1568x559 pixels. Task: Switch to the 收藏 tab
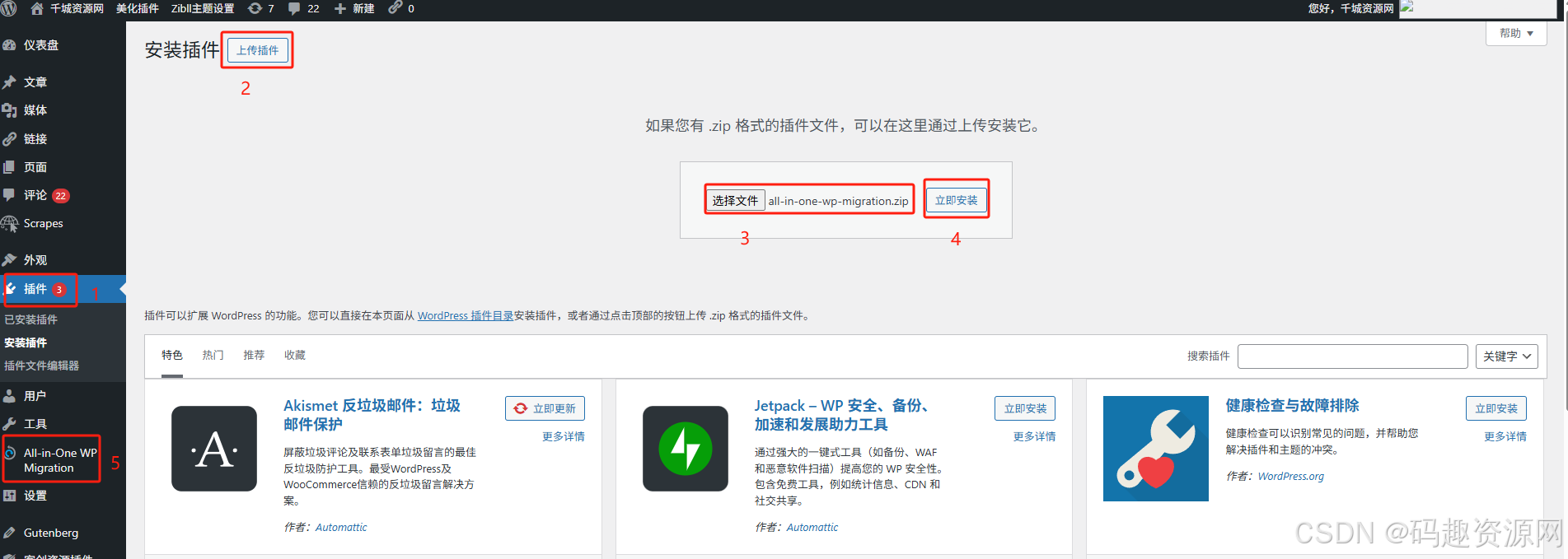(295, 355)
